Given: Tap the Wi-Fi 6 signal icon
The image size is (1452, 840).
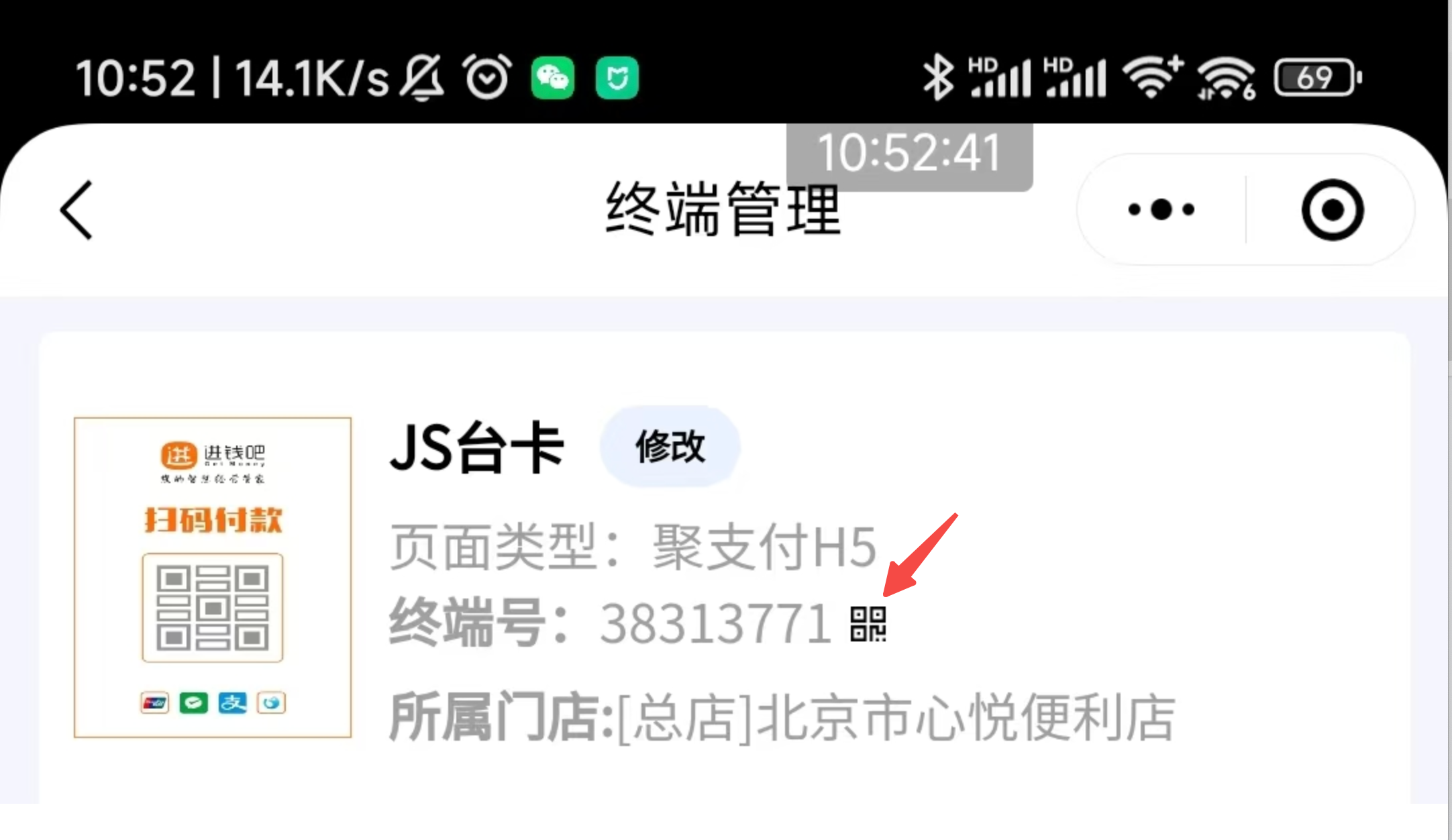Looking at the screenshot, I should click(x=1227, y=78).
